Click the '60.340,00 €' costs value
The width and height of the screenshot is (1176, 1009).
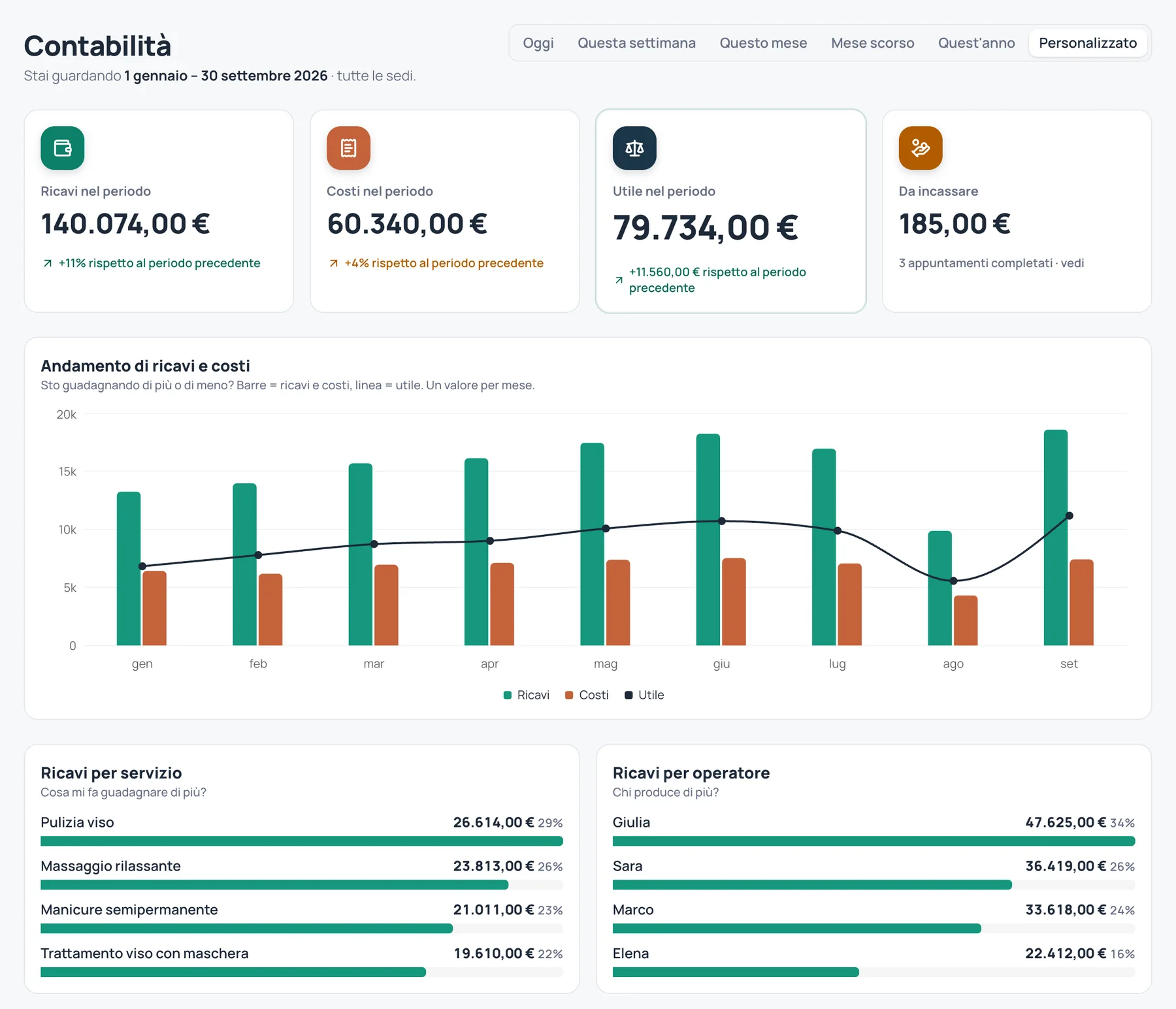point(407,224)
